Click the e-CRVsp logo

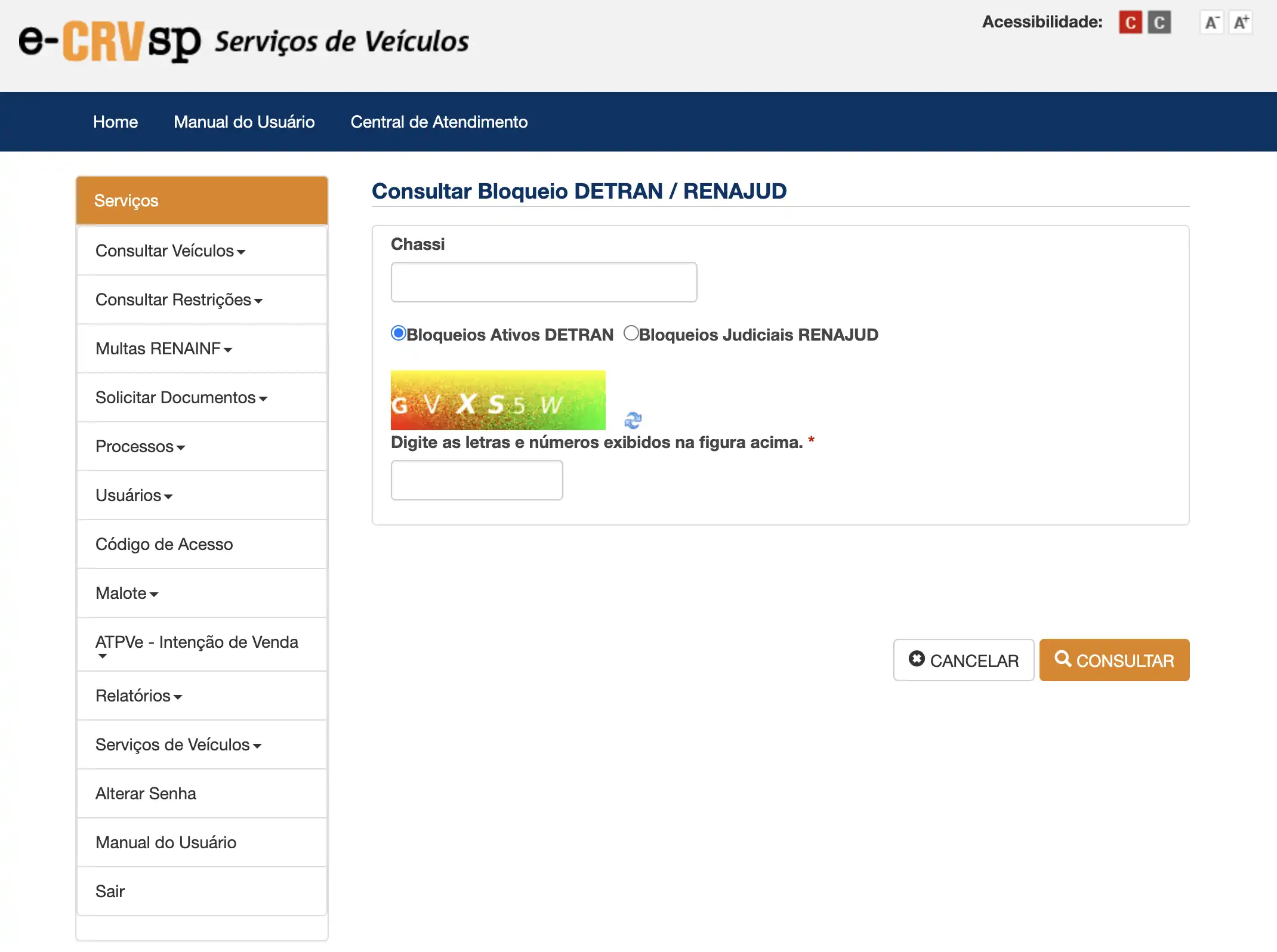(110, 41)
